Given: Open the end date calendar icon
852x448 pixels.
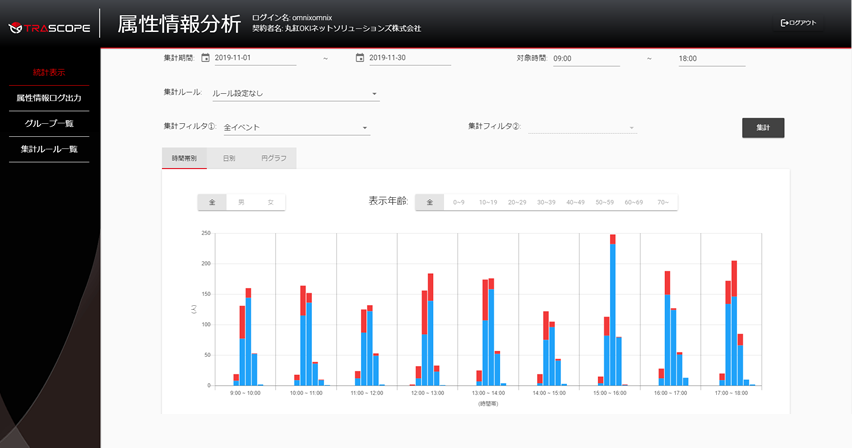Looking at the screenshot, I should coord(360,58).
